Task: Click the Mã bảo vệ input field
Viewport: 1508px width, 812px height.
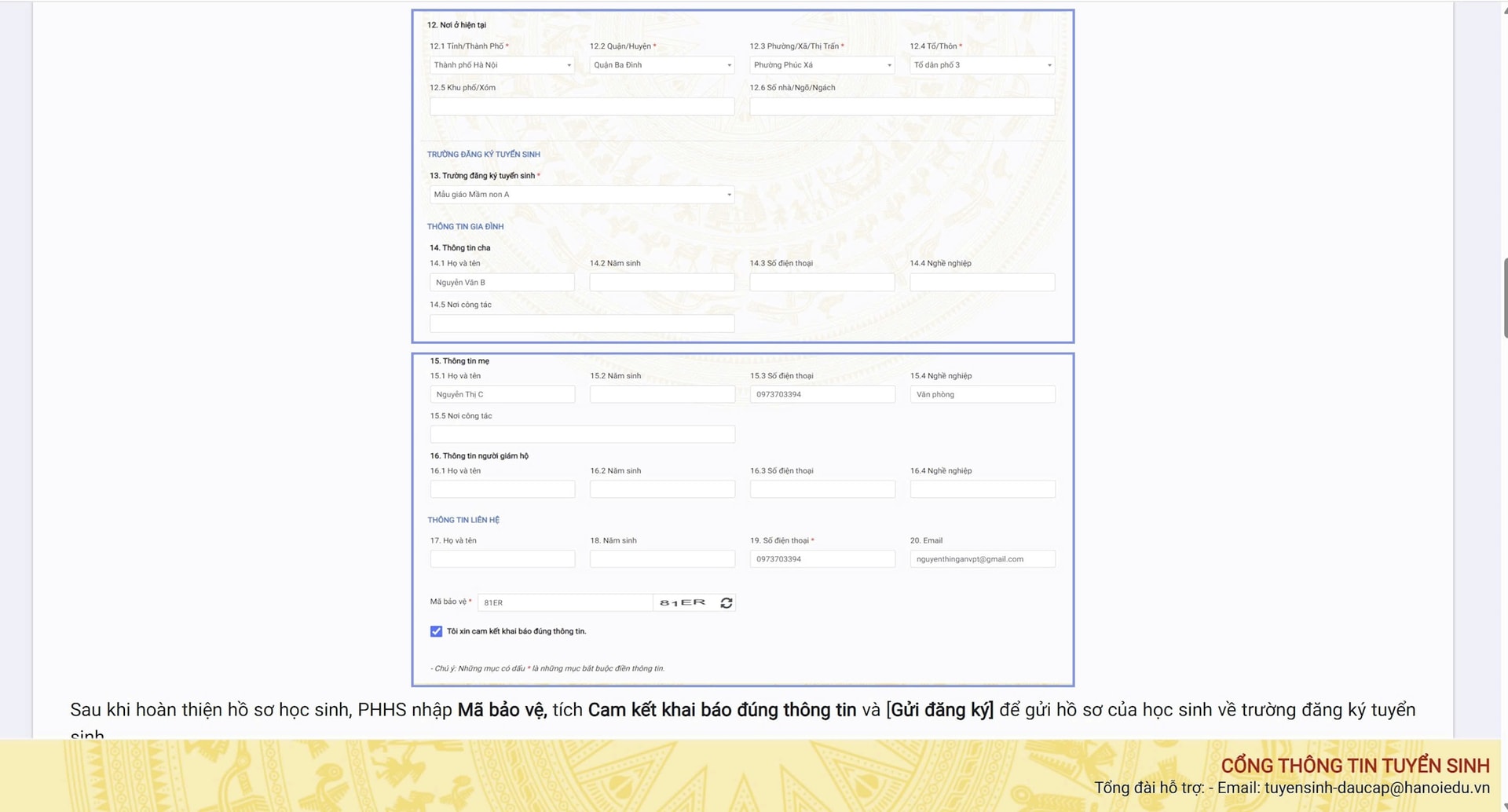Action: tap(564, 602)
